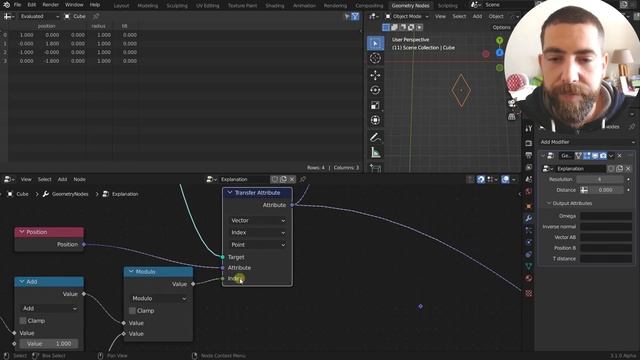The width and height of the screenshot is (640, 360).
Task: Select the Transform tool in viewport toolbar
Action: [x=375, y=120]
